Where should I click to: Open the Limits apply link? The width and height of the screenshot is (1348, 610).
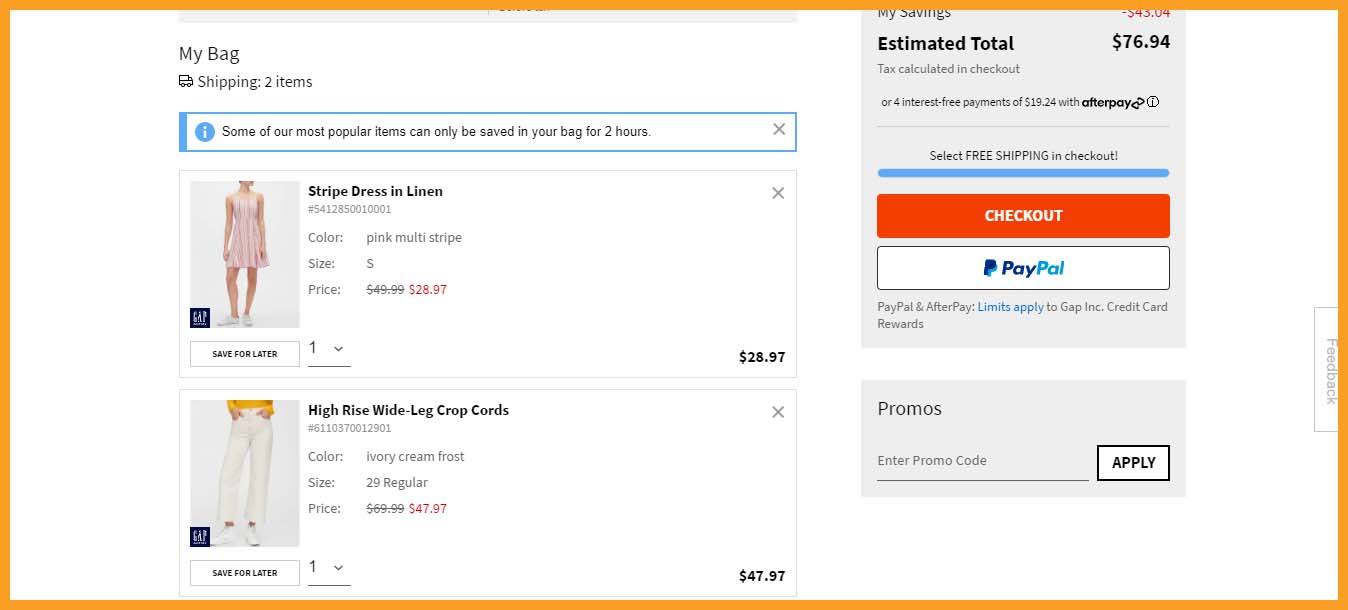point(1010,307)
